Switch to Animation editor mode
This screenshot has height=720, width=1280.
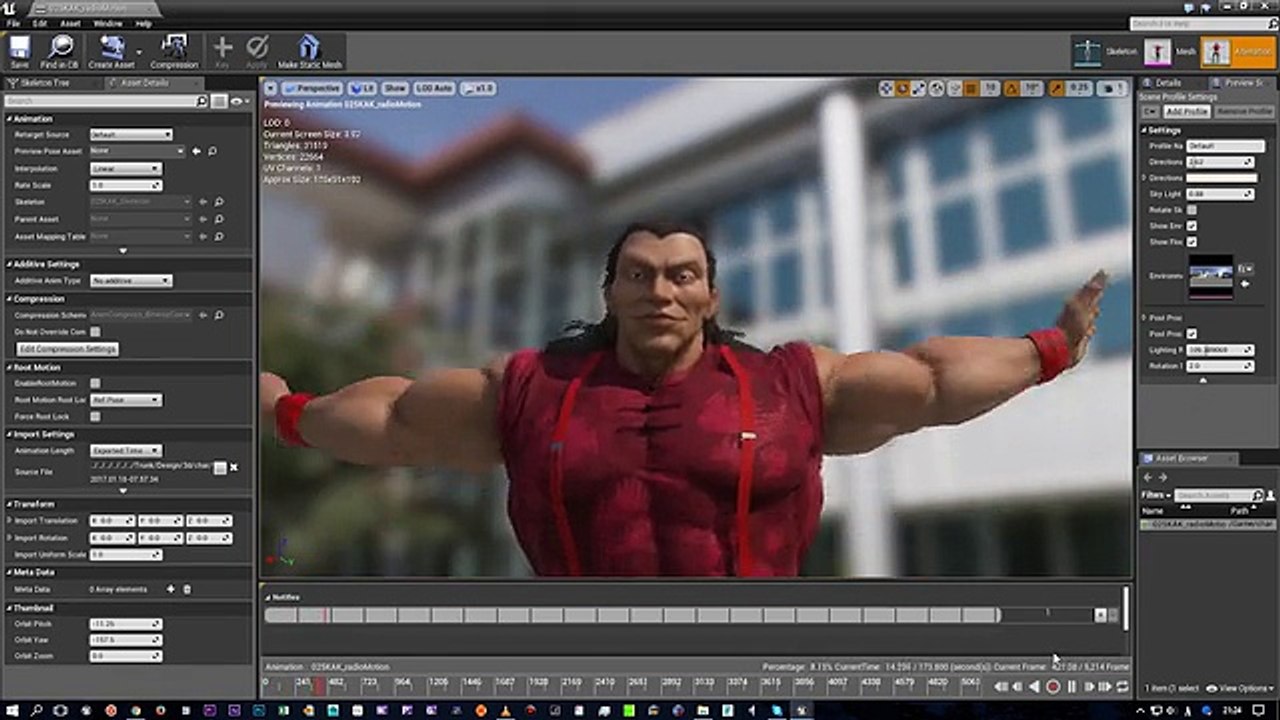(1237, 51)
